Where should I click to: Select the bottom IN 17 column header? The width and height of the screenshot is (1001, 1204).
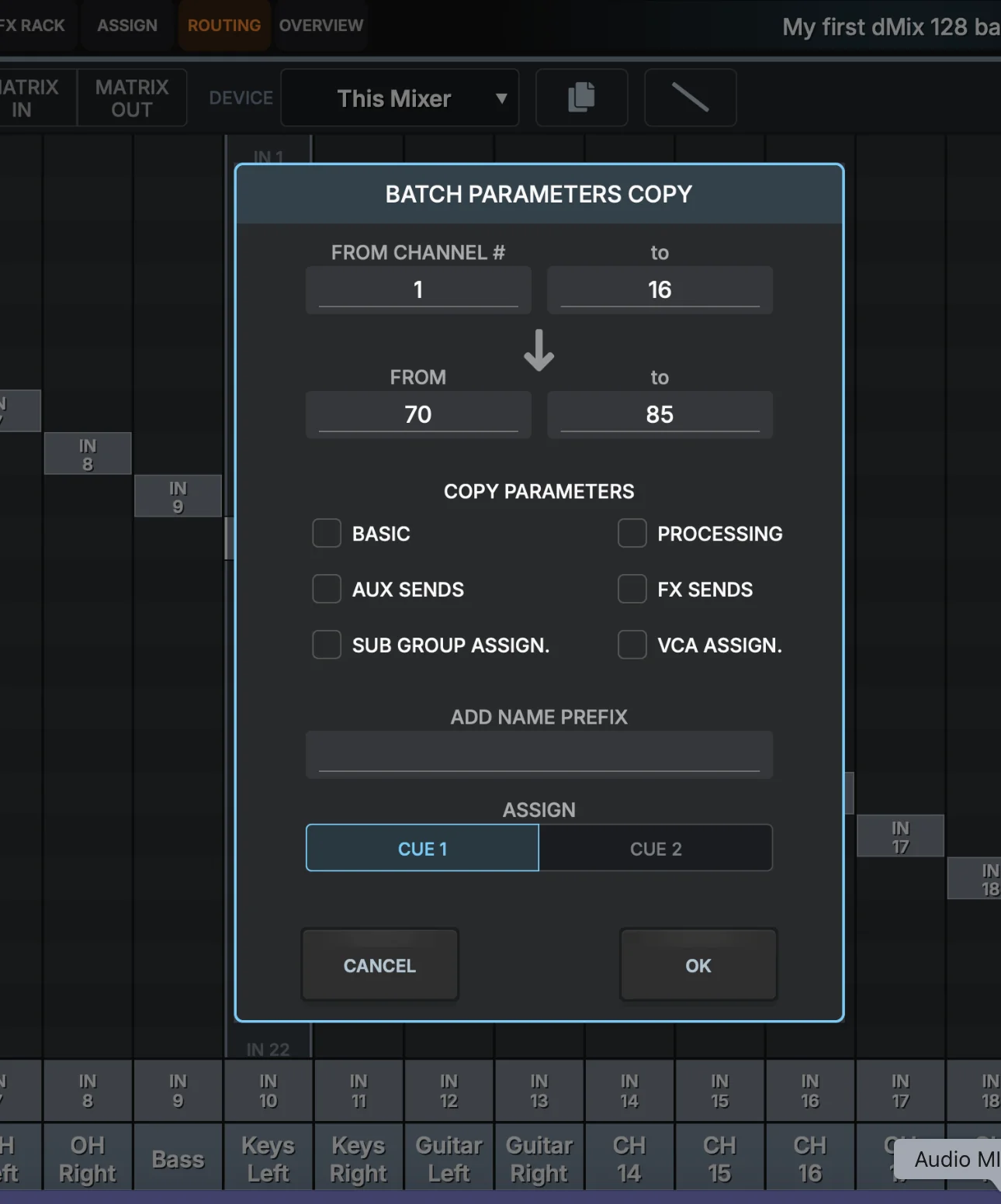coord(900,1091)
